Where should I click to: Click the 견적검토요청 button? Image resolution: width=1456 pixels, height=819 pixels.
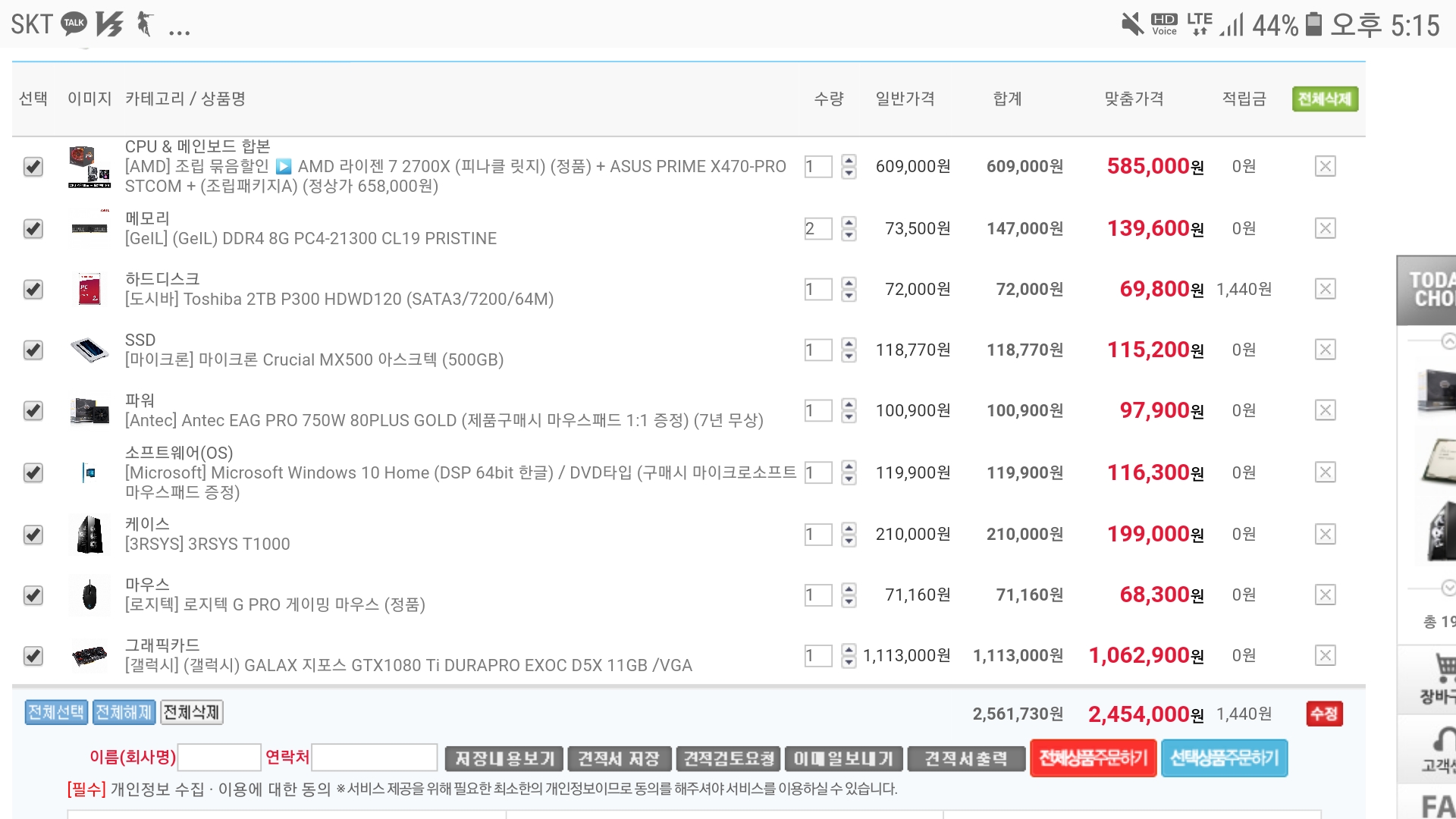728,758
